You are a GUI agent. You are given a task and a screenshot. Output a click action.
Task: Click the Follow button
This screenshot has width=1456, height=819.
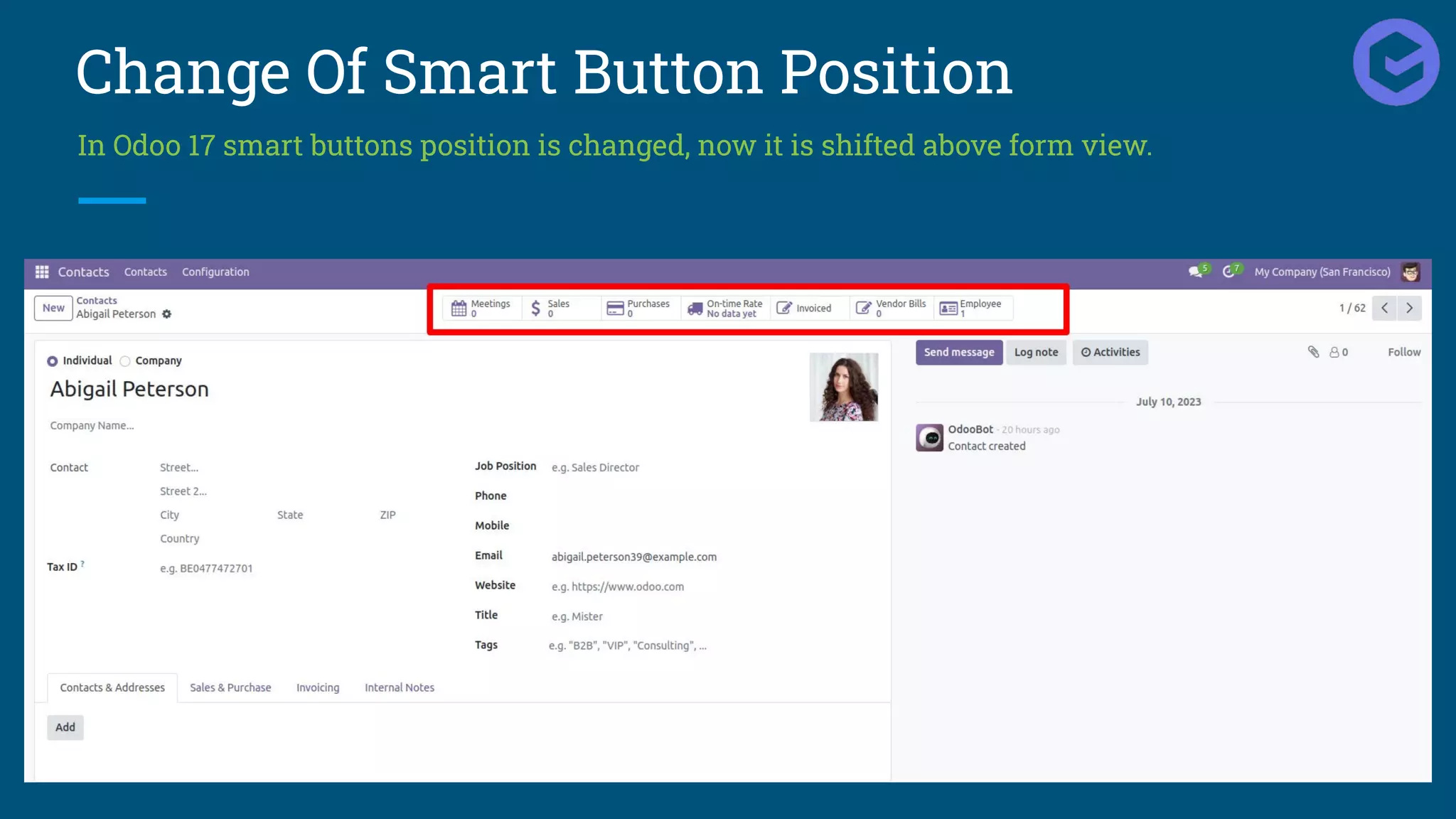tap(1404, 353)
